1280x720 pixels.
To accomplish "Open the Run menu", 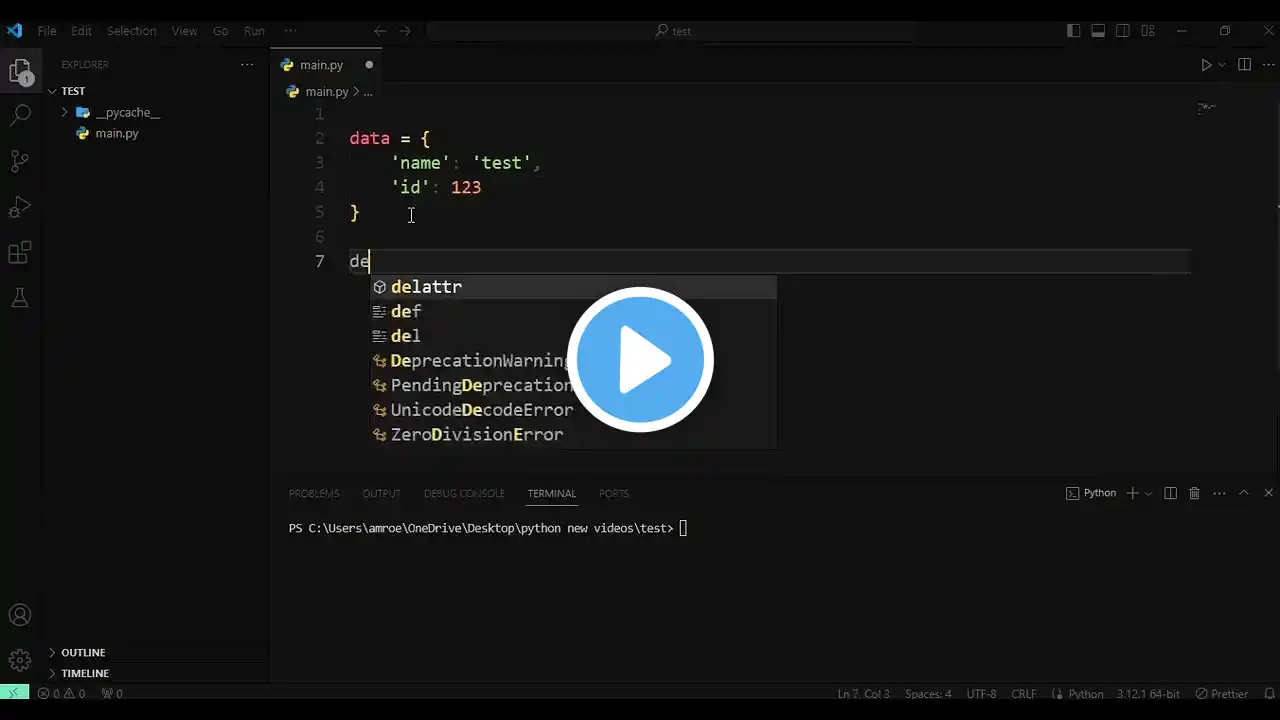I will [254, 31].
